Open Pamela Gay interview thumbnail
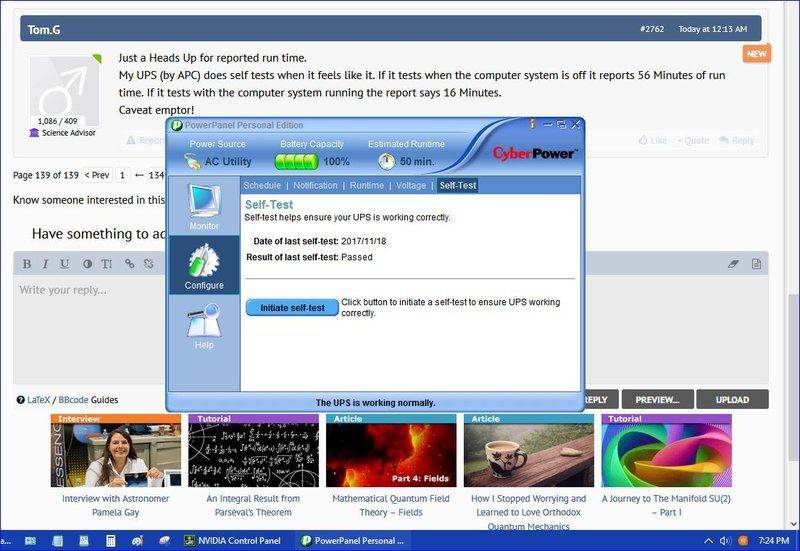This screenshot has height=551, width=800. [x=116, y=450]
